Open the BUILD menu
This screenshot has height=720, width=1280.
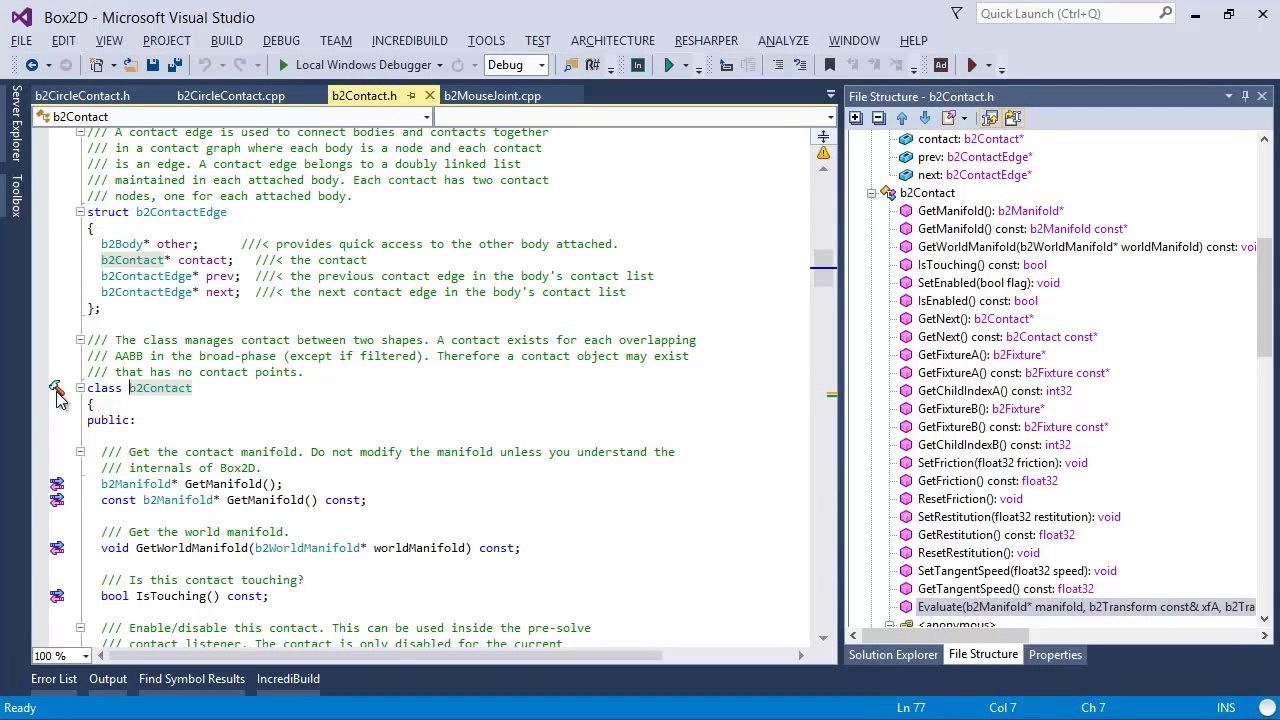tap(227, 41)
